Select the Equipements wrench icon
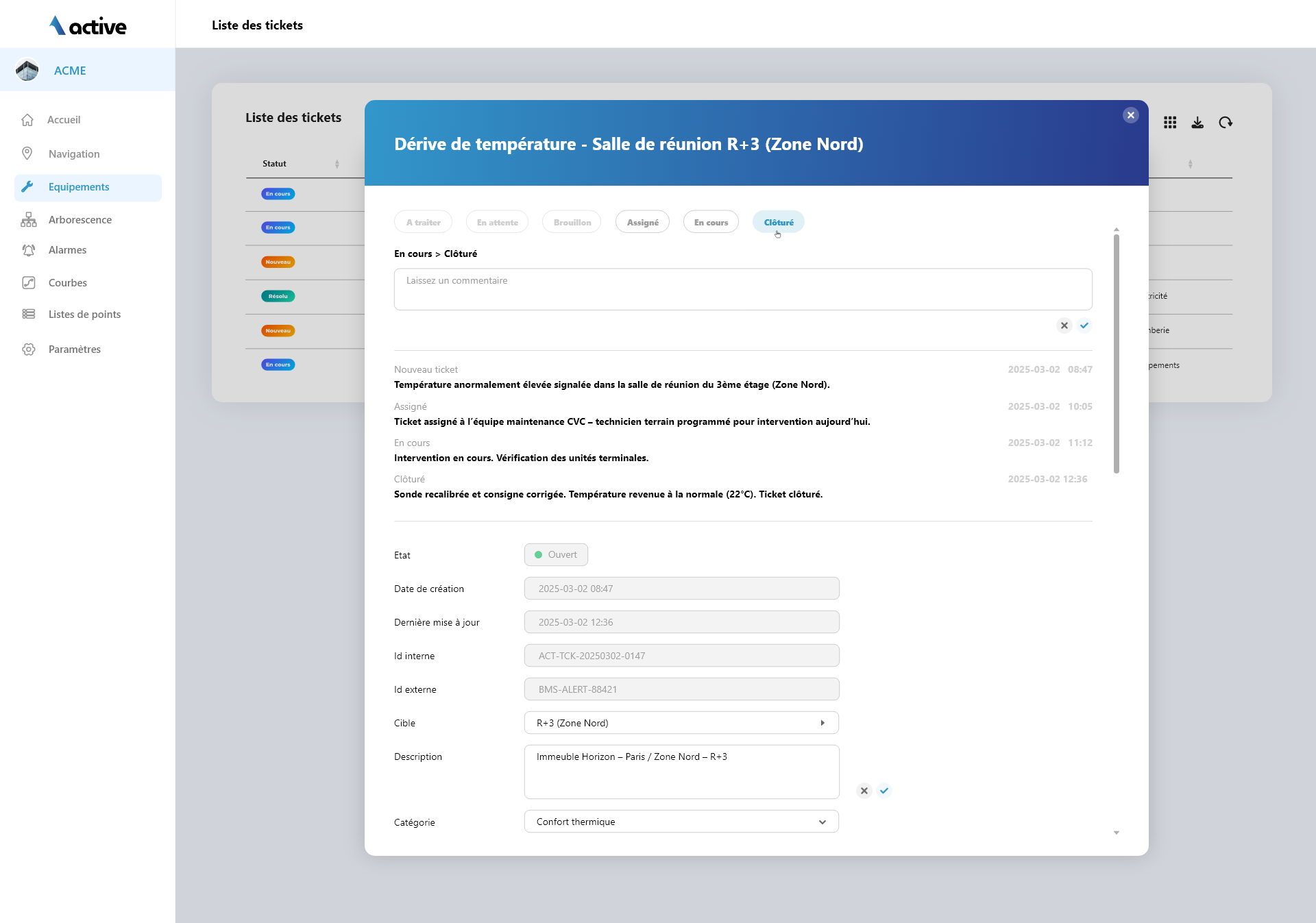 (27, 187)
